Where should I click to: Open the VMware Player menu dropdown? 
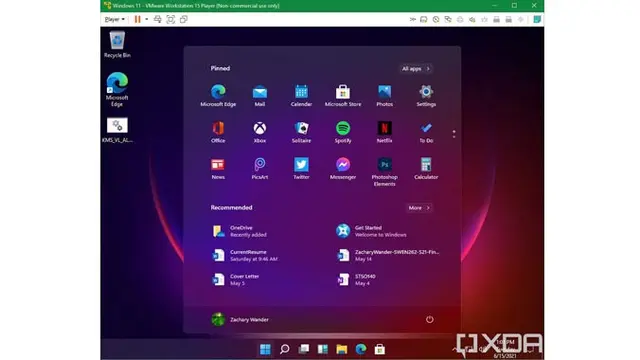115,19
